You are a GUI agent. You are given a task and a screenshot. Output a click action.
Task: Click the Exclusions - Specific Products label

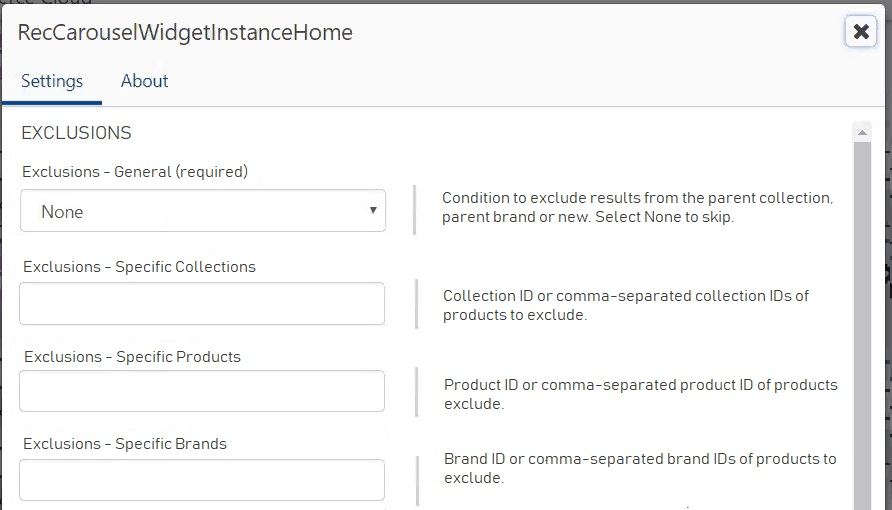132,357
